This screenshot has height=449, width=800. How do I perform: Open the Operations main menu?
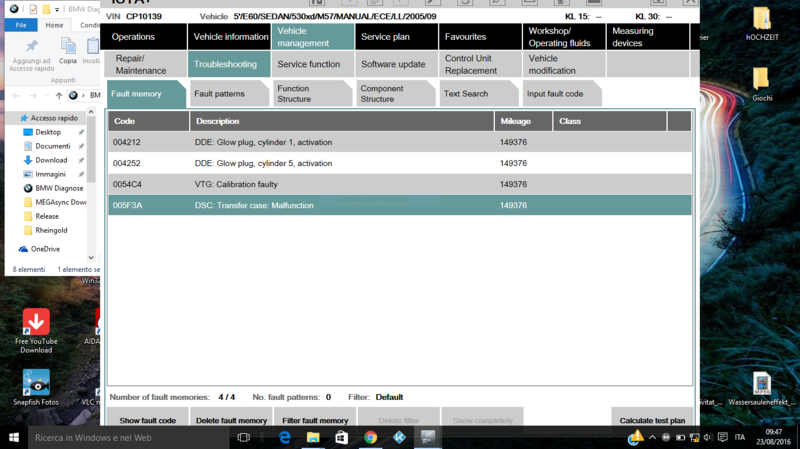tap(143, 37)
